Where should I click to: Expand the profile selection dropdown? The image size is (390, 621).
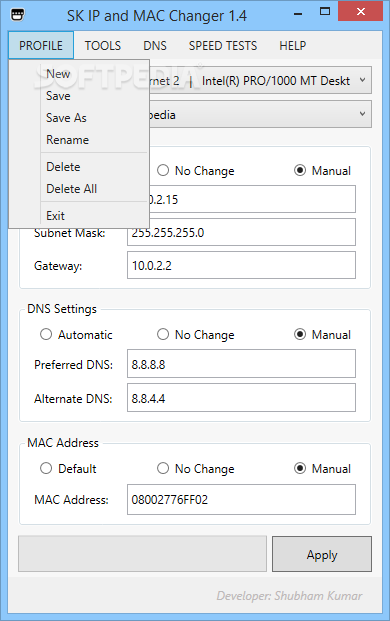point(362,114)
